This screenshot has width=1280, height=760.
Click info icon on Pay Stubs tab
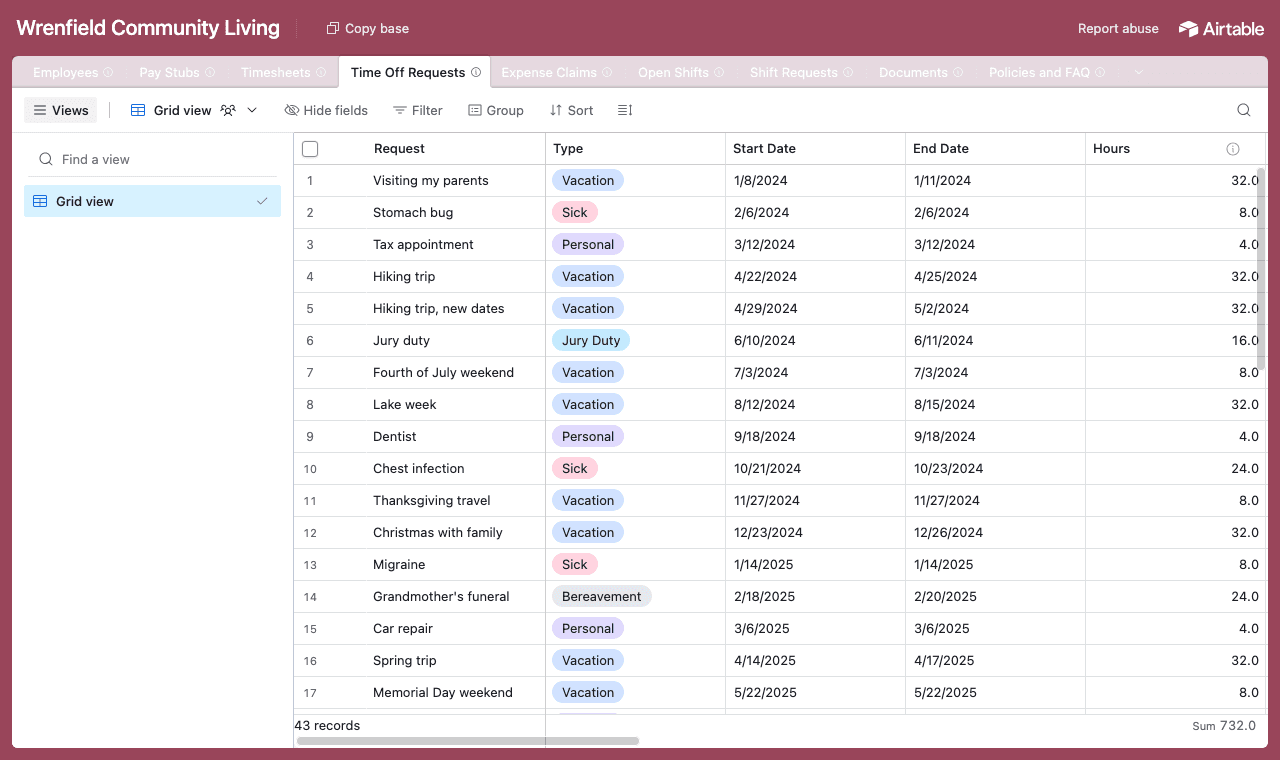pos(210,72)
